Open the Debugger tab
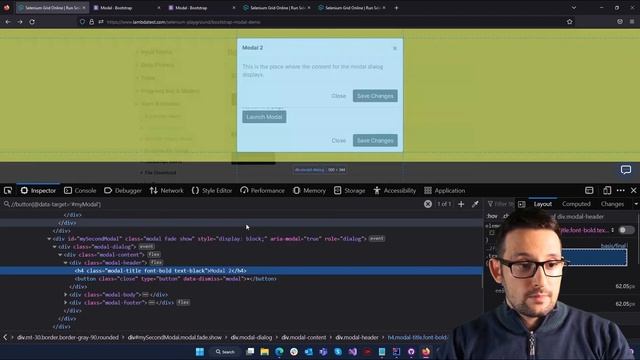640x360 pixels. point(122,191)
